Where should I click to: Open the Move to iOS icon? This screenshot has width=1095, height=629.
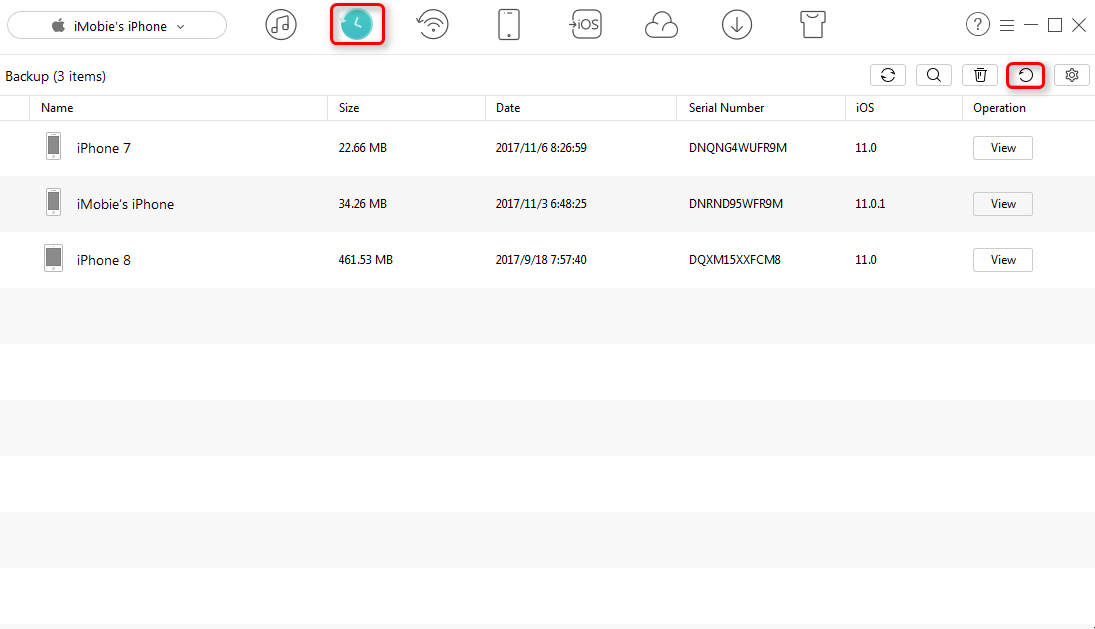click(x=585, y=24)
